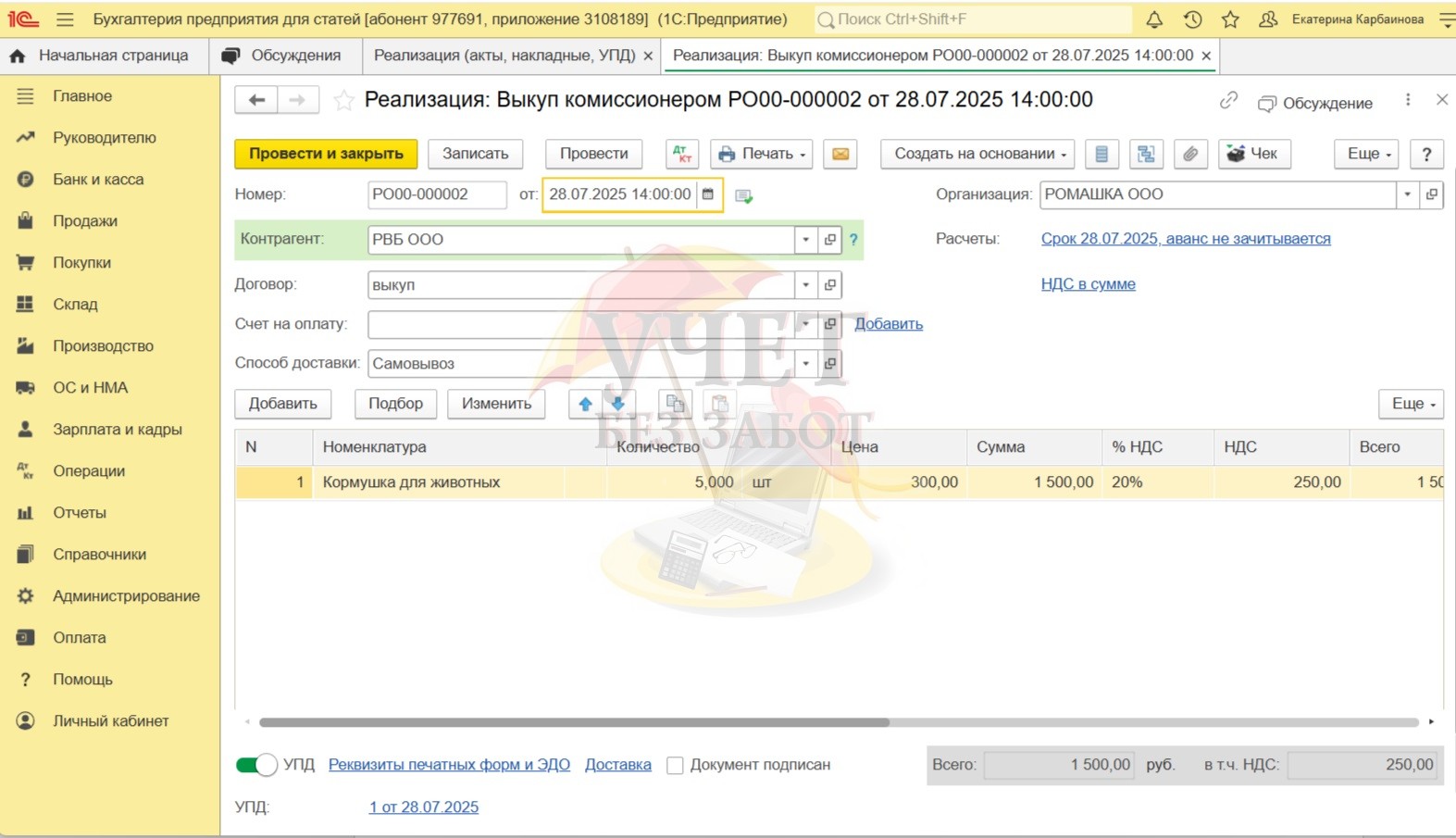1456x838 pixels.
Task: Switch to the Обсуждения tab
Action: 284,56
